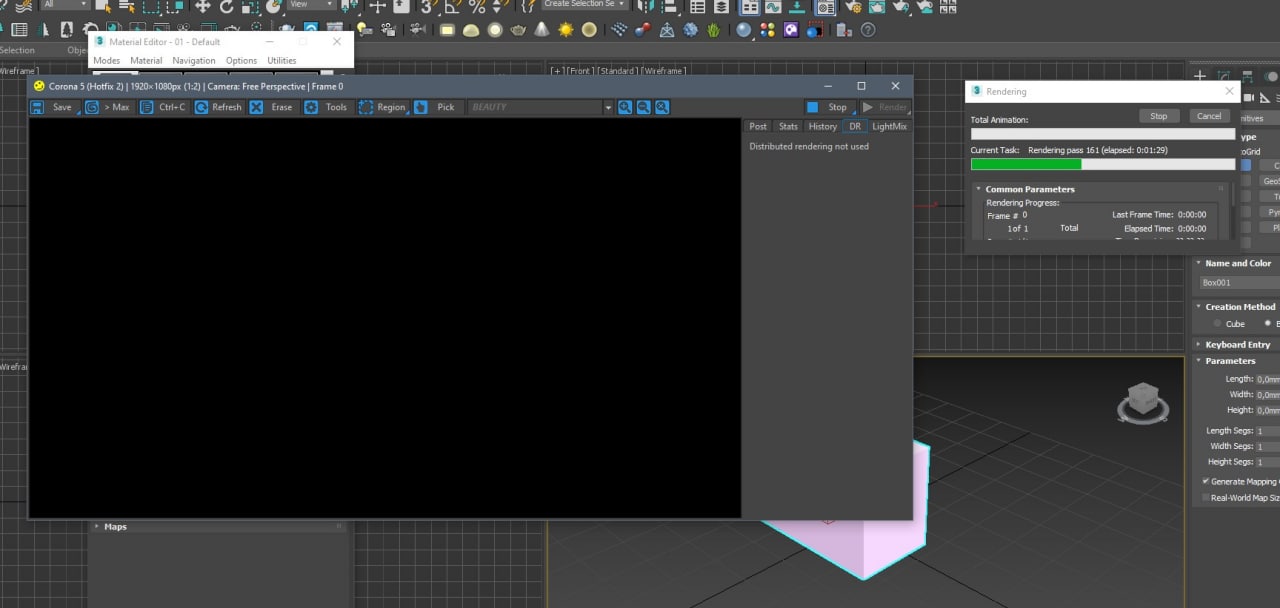Click the zoom to fit magnifier icon
This screenshot has width=1280, height=608.
(661, 107)
